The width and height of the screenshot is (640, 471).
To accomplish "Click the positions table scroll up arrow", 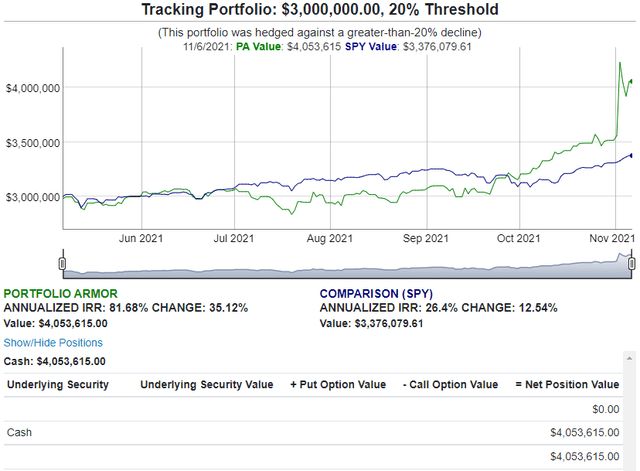I will coord(629,358).
